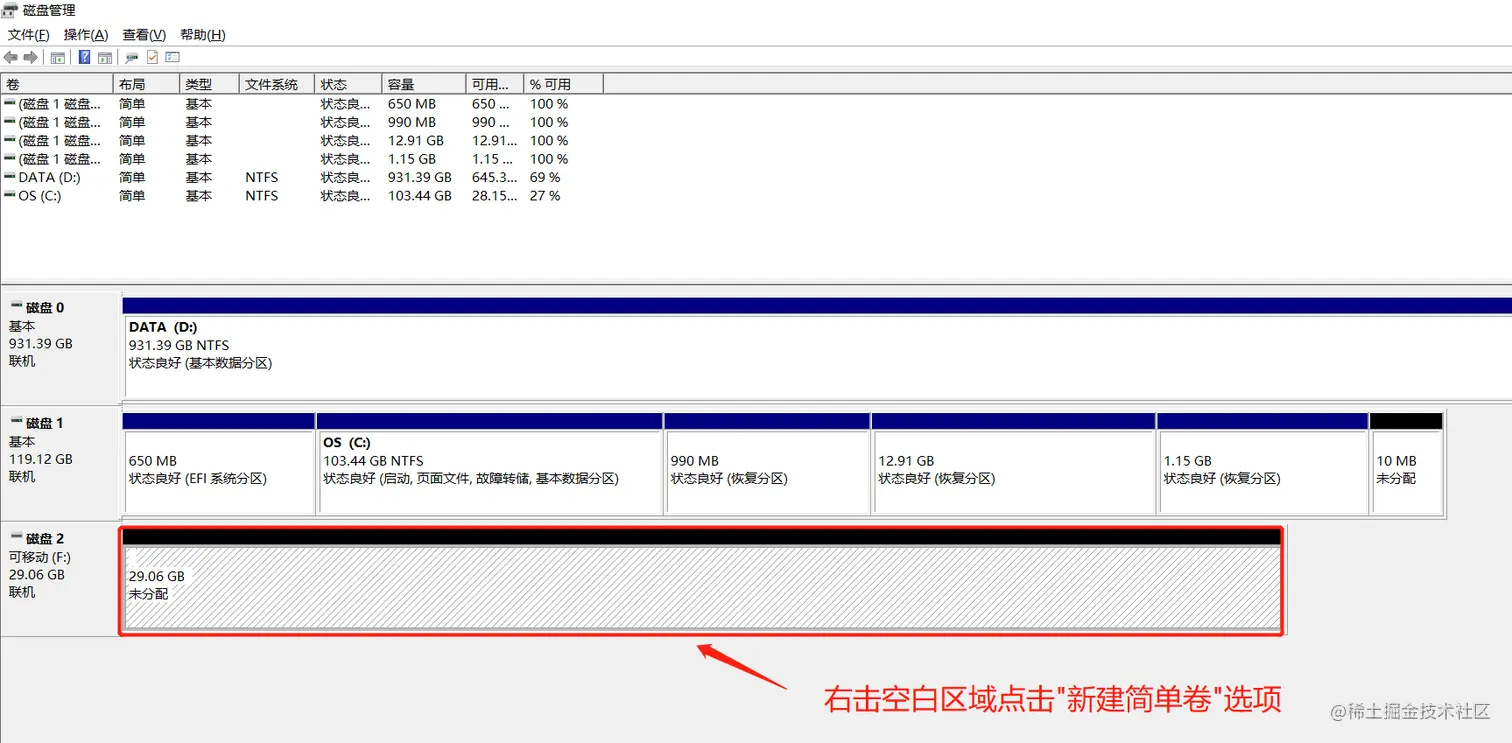Click the settings list toolbar icon
Screen dimensions: 1512x743
(x=173, y=57)
